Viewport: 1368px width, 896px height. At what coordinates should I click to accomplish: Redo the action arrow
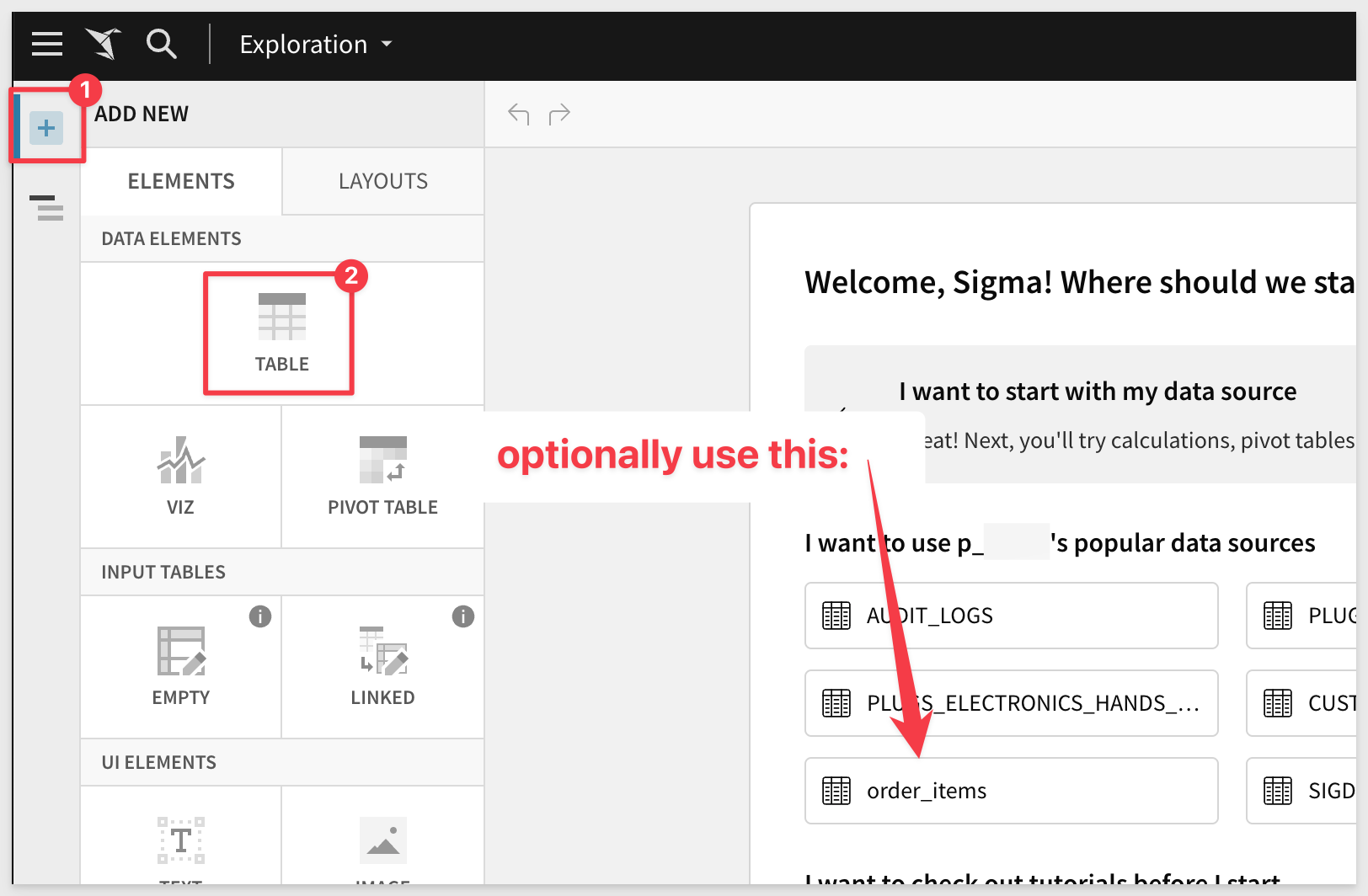(559, 114)
